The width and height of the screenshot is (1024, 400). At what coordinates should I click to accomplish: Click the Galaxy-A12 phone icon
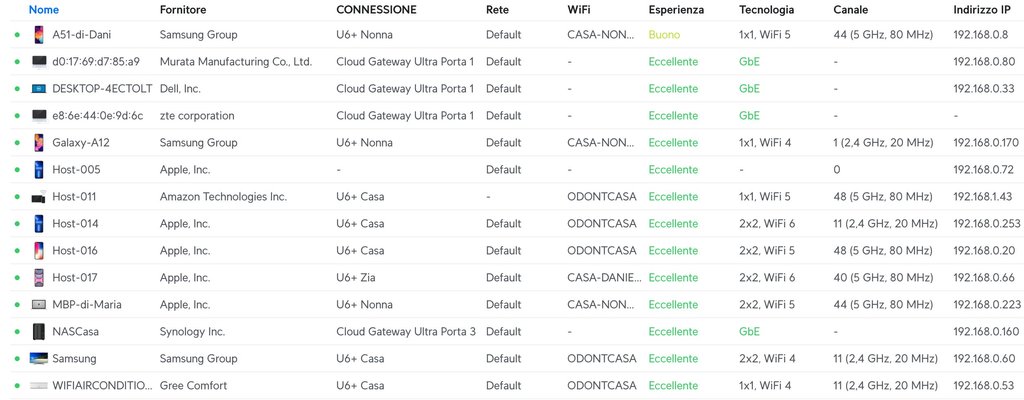tap(39, 142)
